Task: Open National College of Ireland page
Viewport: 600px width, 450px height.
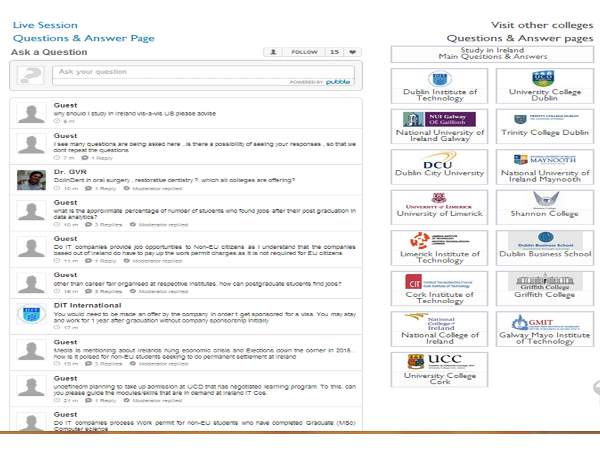Action: [439, 329]
